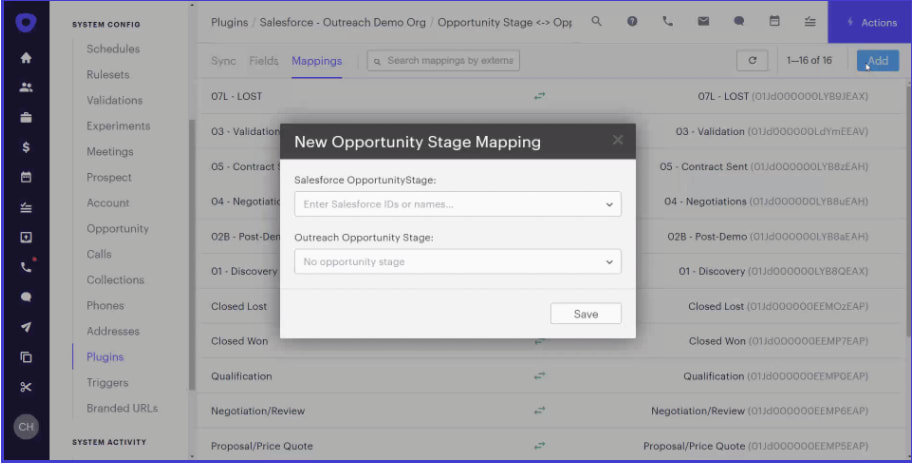
Task: Open Rulesets in System Config
Action: (108, 74)
